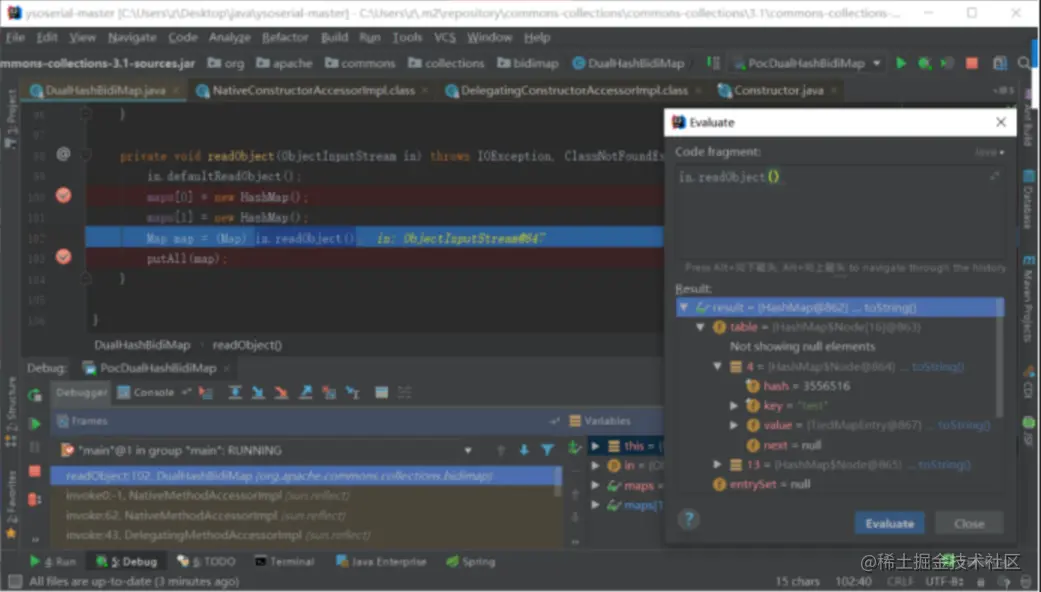
Task: Open Search Everywhere magnifier icon
Action: pyautogui.click(x=1024, y=63)
